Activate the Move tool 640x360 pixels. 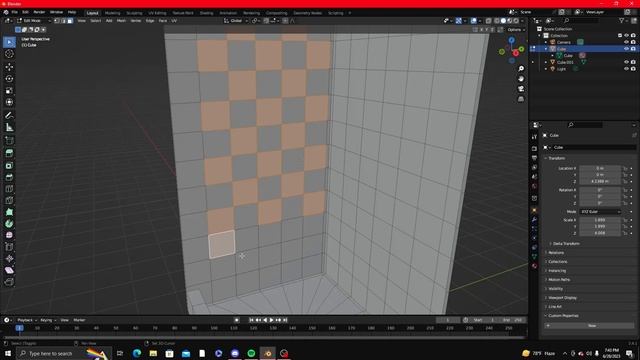pos(9,67)
